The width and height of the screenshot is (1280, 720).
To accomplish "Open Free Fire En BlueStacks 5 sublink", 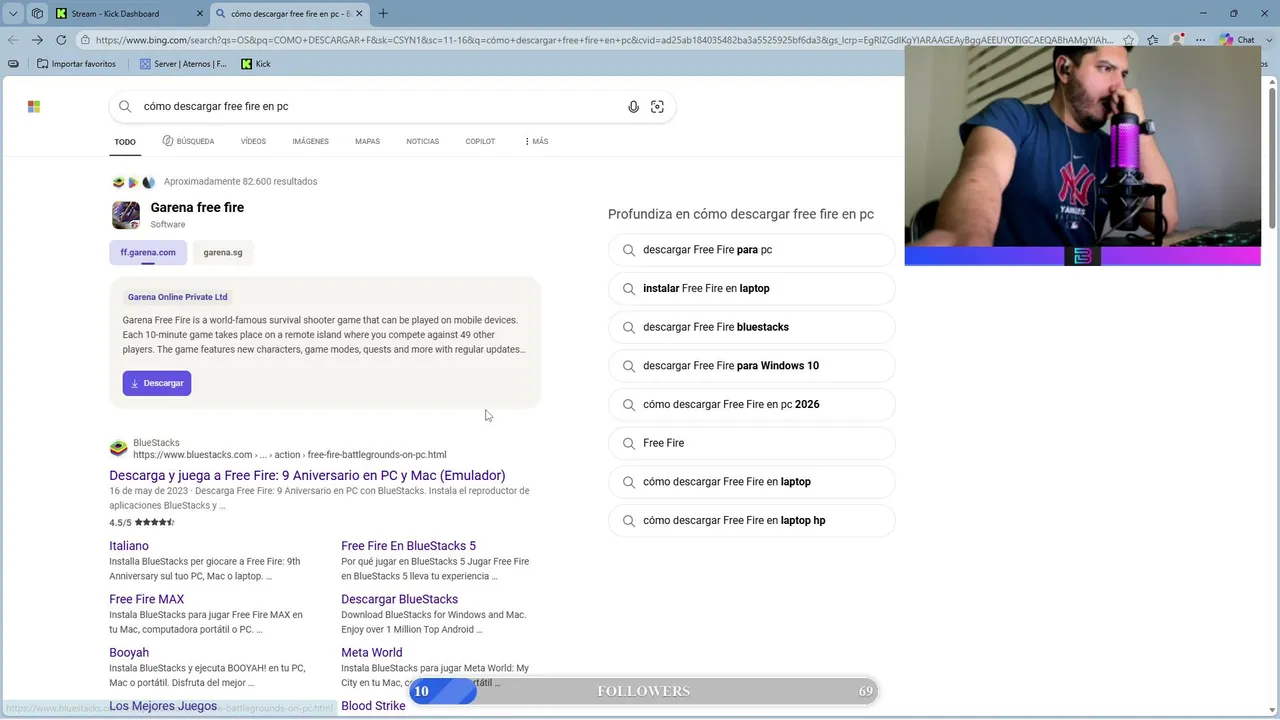I will pyautogui.click(x=408, y=546).
